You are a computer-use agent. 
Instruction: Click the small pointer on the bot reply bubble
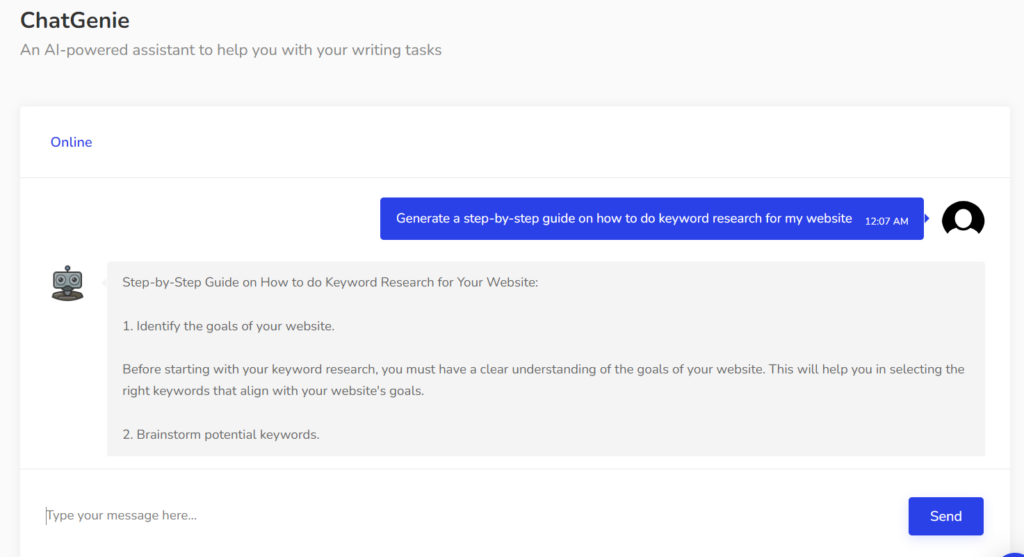104,283
